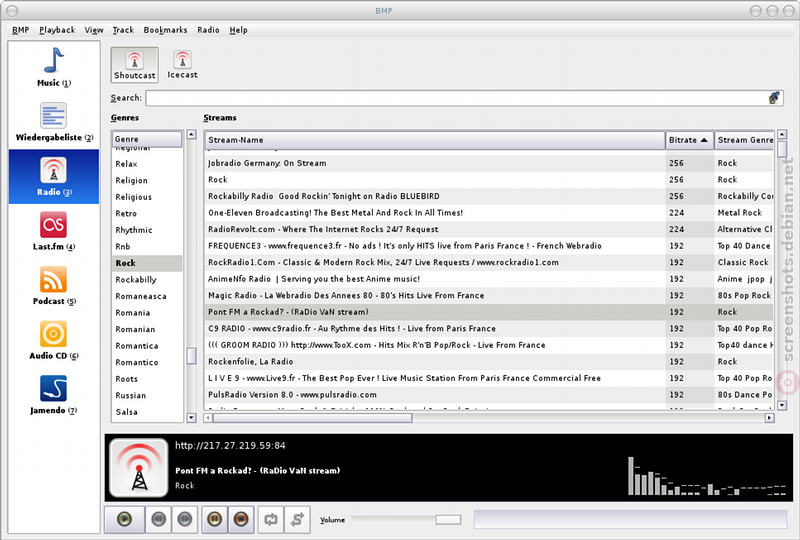800x540 pixels.
Task: Pause the current stream
Action: (x=214, y=520)
